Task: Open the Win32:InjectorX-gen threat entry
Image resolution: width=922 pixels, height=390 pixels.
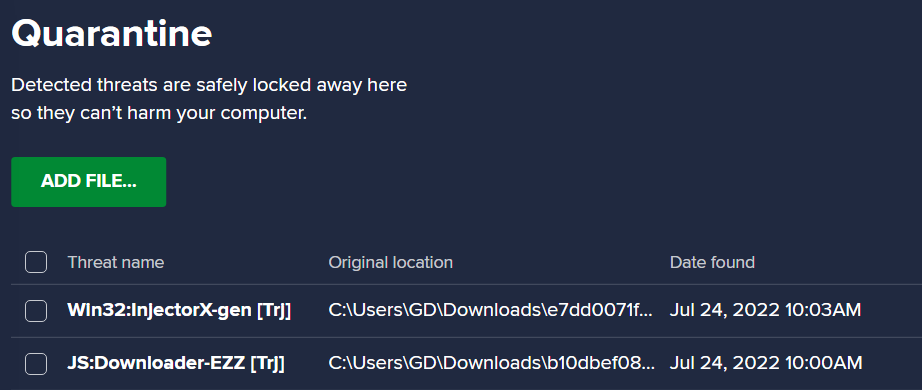Action: (x=179, y=310)
